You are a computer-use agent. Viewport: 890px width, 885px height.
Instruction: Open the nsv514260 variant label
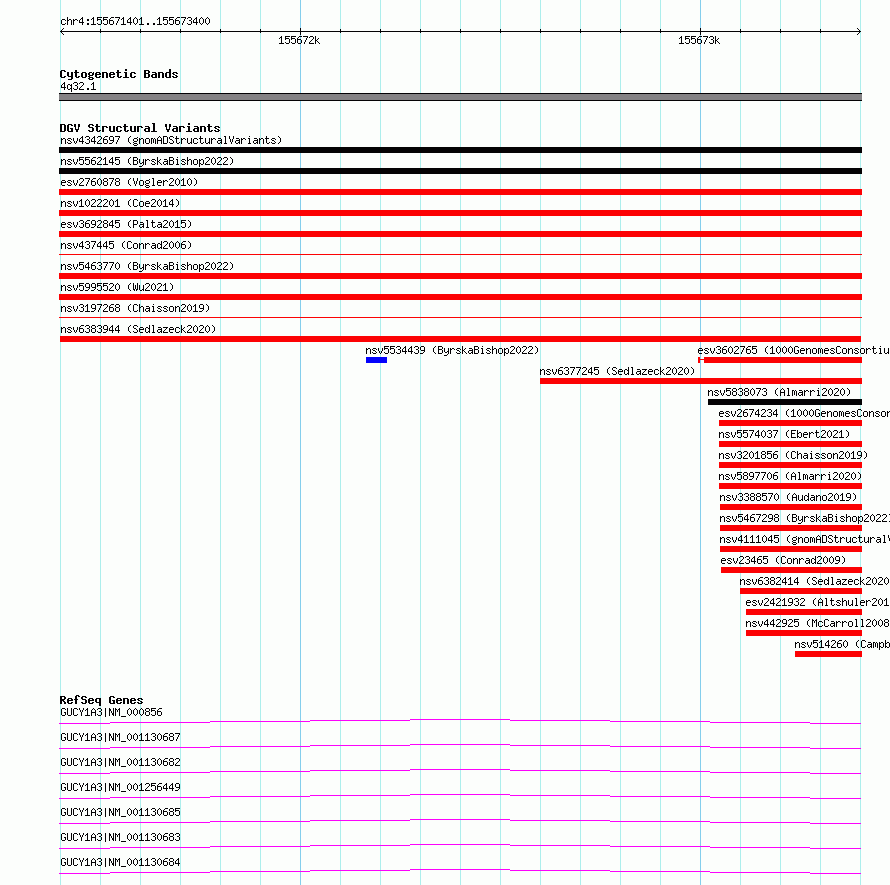point(842,644)
